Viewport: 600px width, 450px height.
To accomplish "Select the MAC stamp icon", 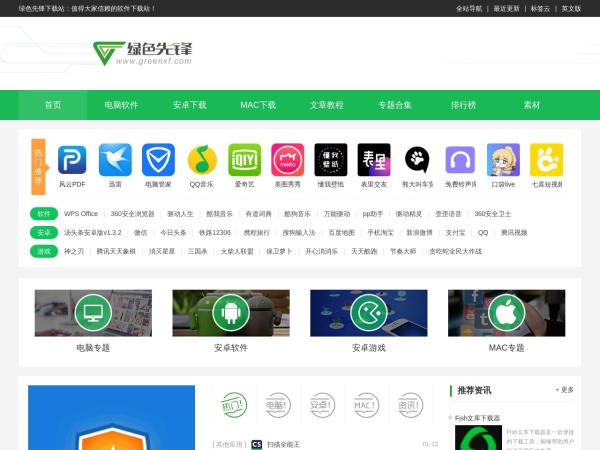I will pyautogui.click(x=366, y=405).
